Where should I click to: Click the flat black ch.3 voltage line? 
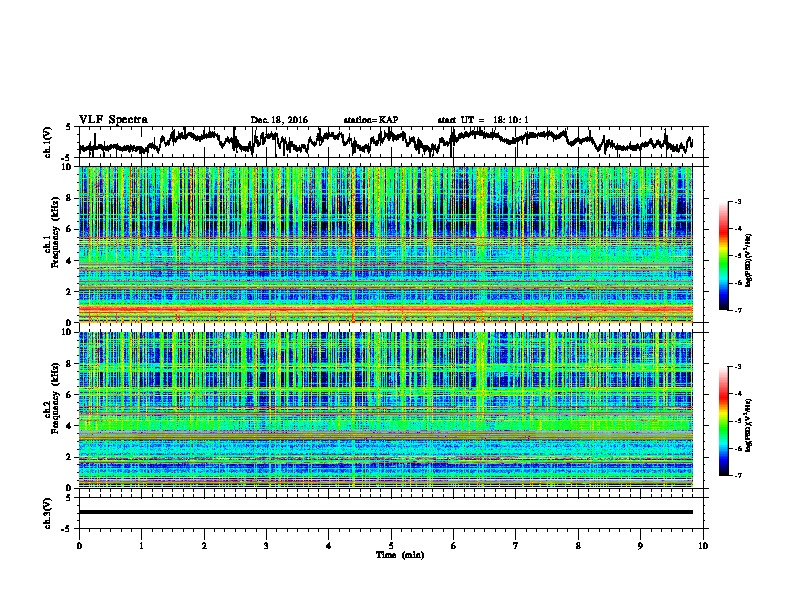click(x=385, y=512)
